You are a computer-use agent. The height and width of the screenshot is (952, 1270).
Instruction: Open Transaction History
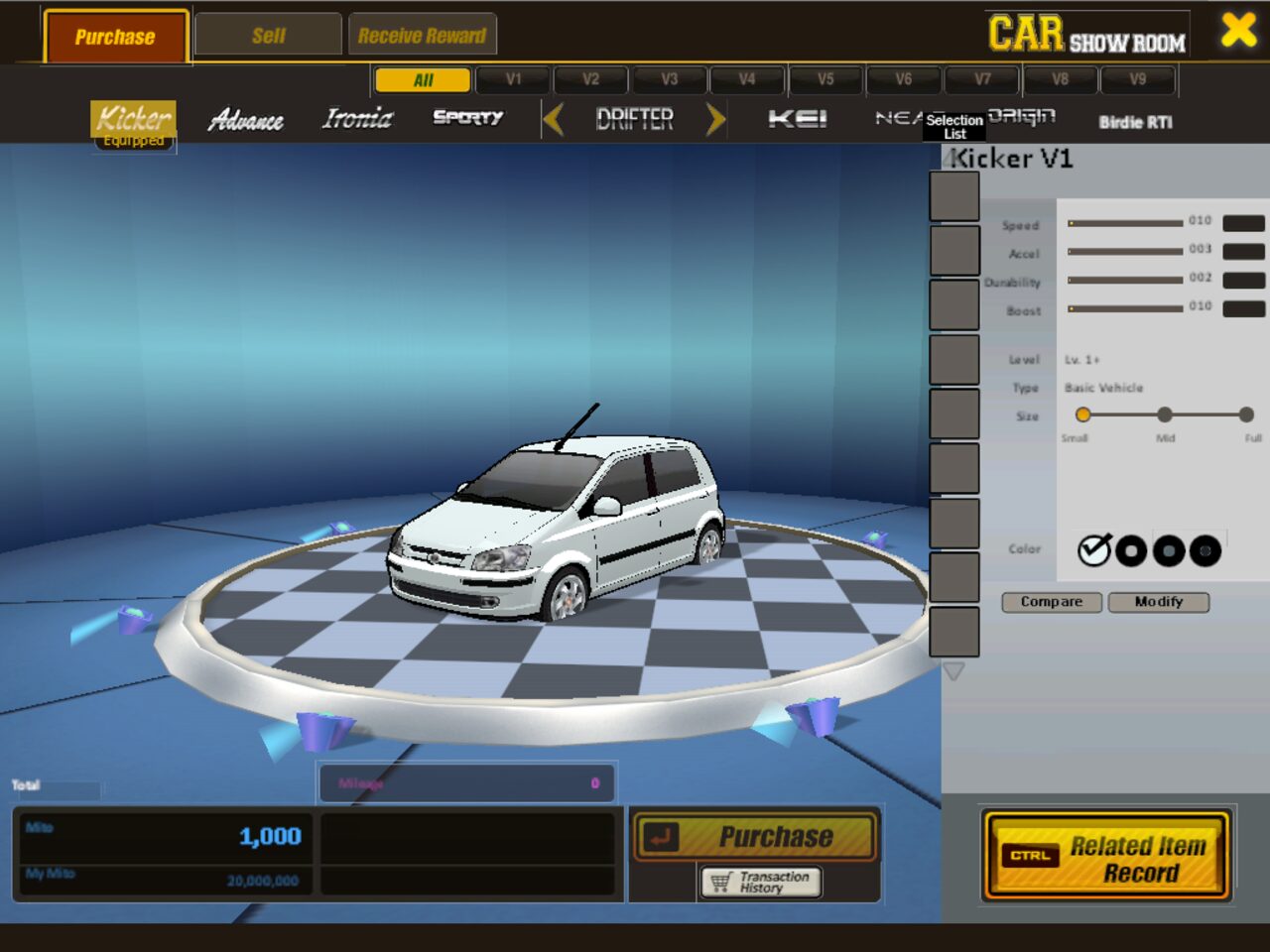click(x=761, y=882)
